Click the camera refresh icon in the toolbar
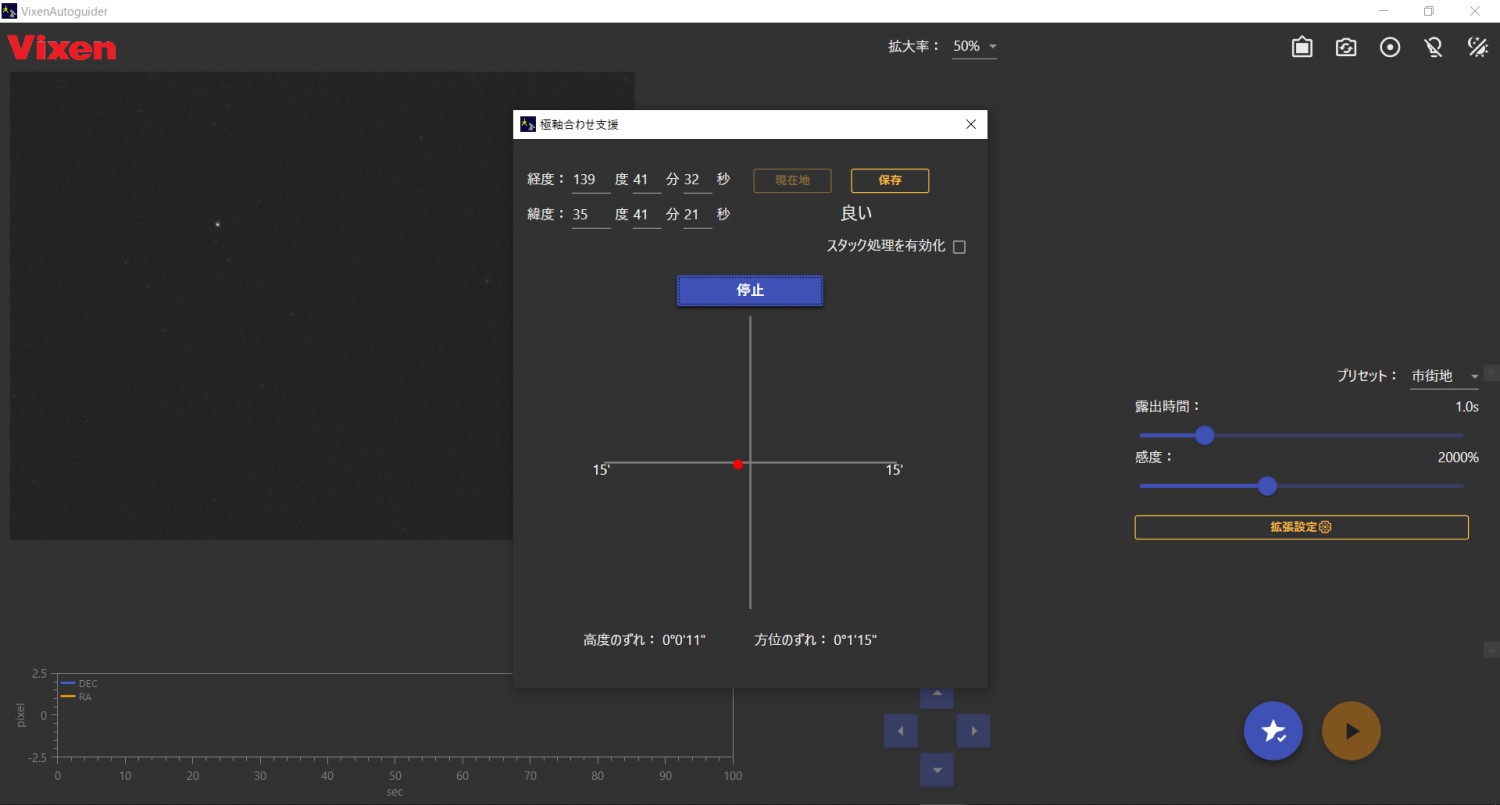The height and width of the screenshot is (805, 1500). 1345,46
